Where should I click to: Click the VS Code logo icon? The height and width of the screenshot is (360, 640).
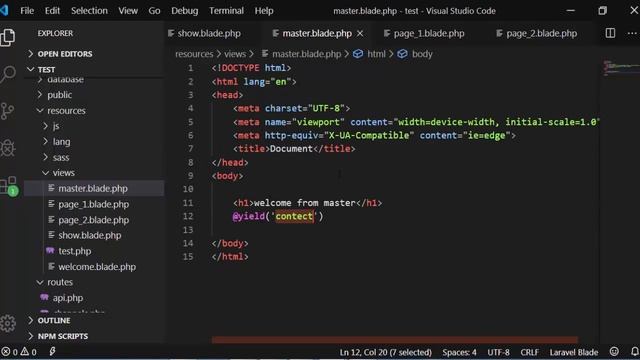4,10
